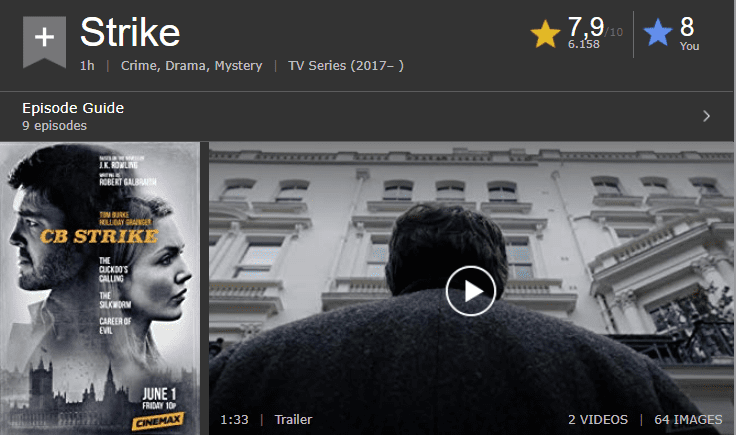This screenshot has width=736, height=435.
Task: Click the Trailer label under the video
Action: (293, 420)
